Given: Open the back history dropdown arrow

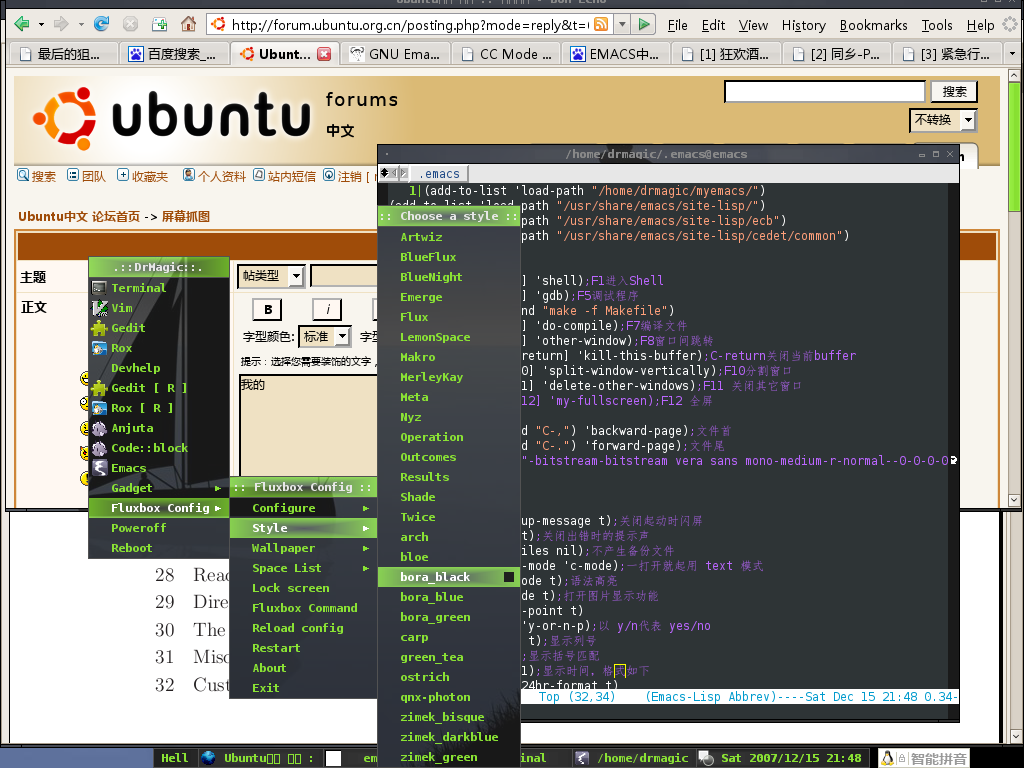Looking at the screenshot, I should (41, 25).
